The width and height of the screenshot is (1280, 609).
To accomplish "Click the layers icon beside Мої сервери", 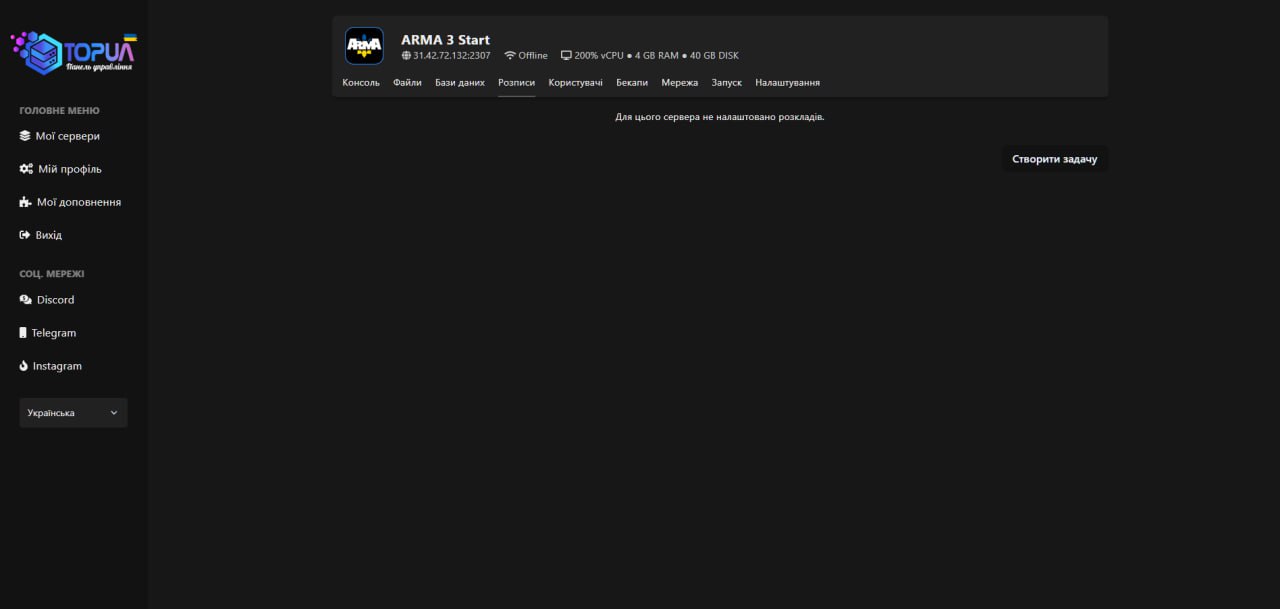I will (25, 136).
